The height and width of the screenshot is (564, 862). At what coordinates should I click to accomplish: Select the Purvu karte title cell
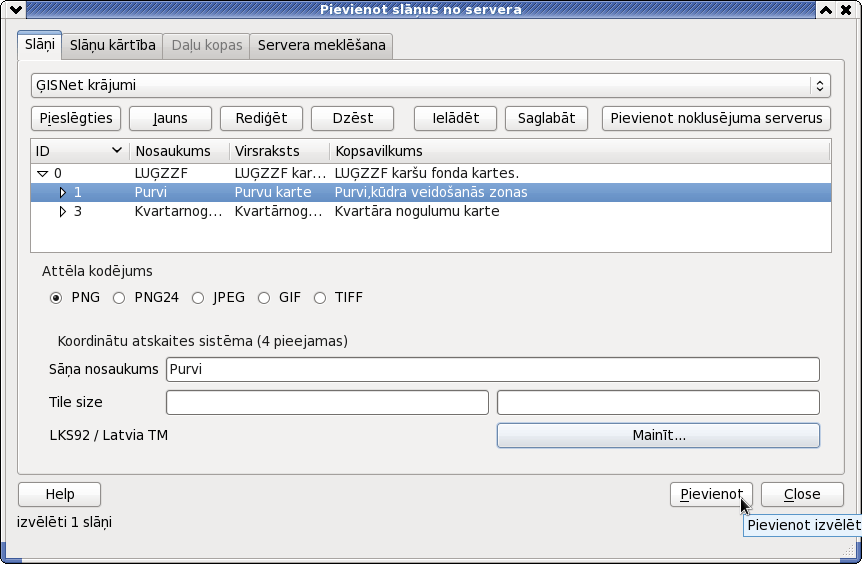click(273, 192)
